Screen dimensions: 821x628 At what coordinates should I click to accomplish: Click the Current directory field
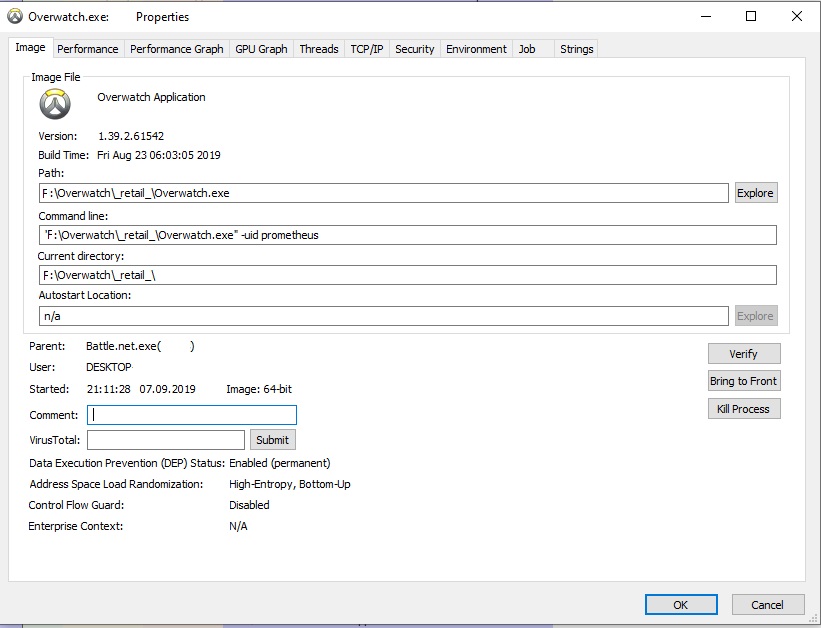pos(407,275)
